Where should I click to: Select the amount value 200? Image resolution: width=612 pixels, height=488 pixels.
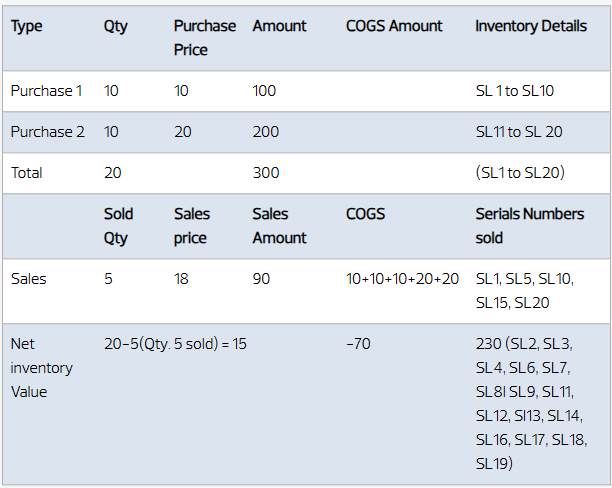(266, 132)
